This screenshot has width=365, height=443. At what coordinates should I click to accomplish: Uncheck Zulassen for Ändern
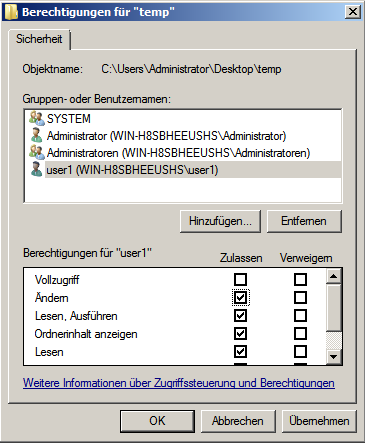point(240,297)
